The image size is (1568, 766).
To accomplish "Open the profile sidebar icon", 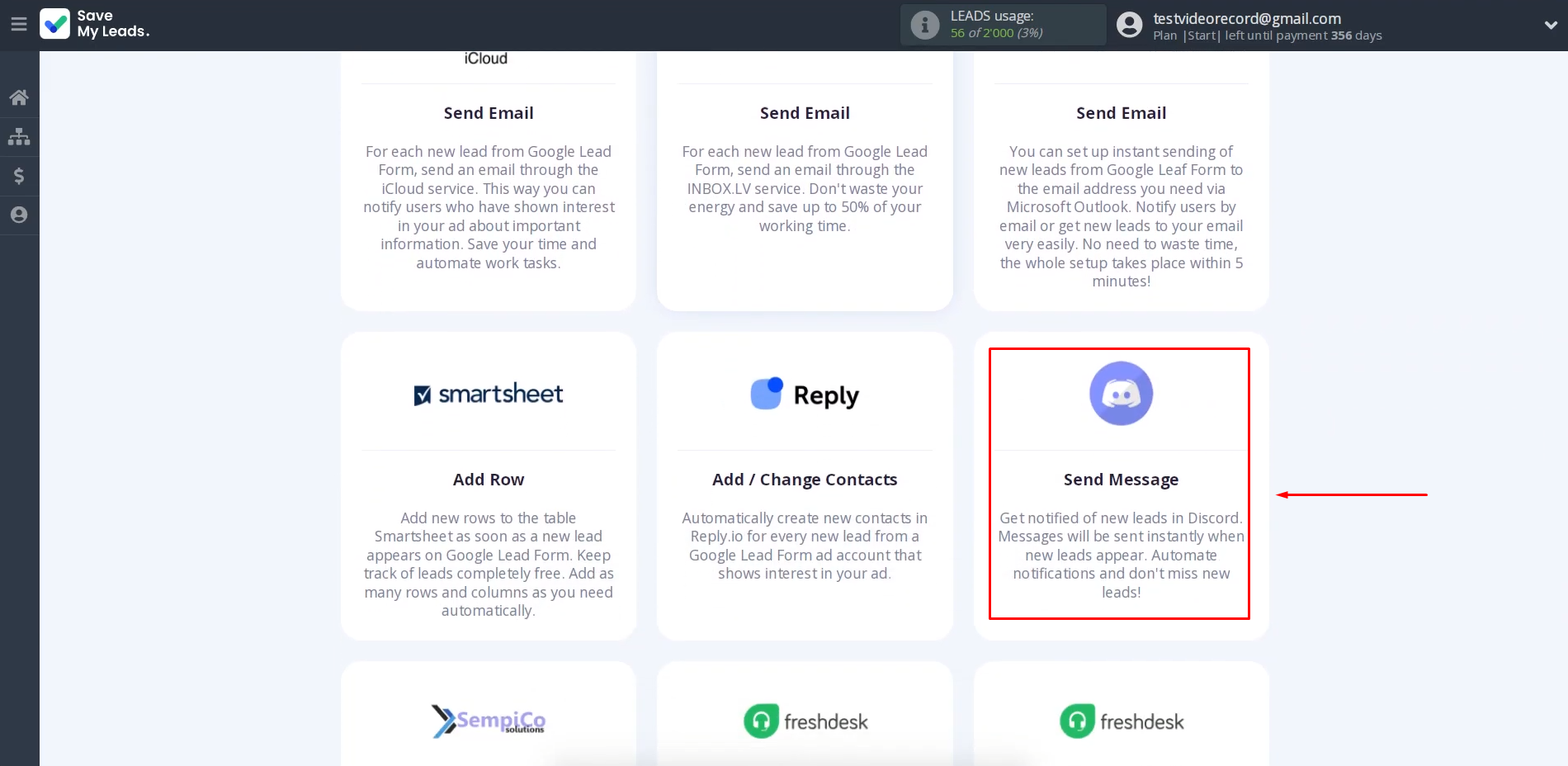I will 19,215.
